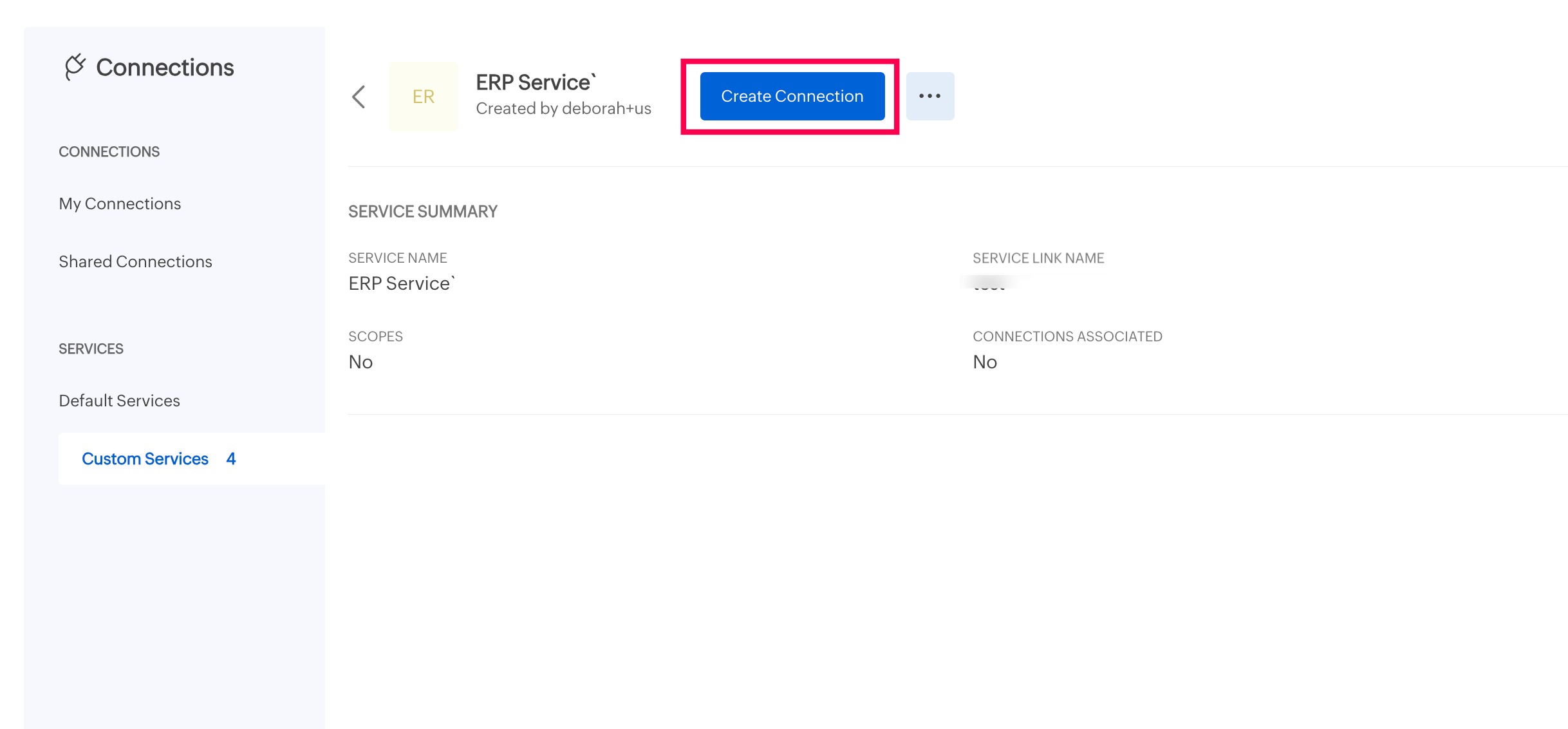Click the blurred SERVICE LINK NAME value
This screenshot has height=729, width=1568.
989,284
